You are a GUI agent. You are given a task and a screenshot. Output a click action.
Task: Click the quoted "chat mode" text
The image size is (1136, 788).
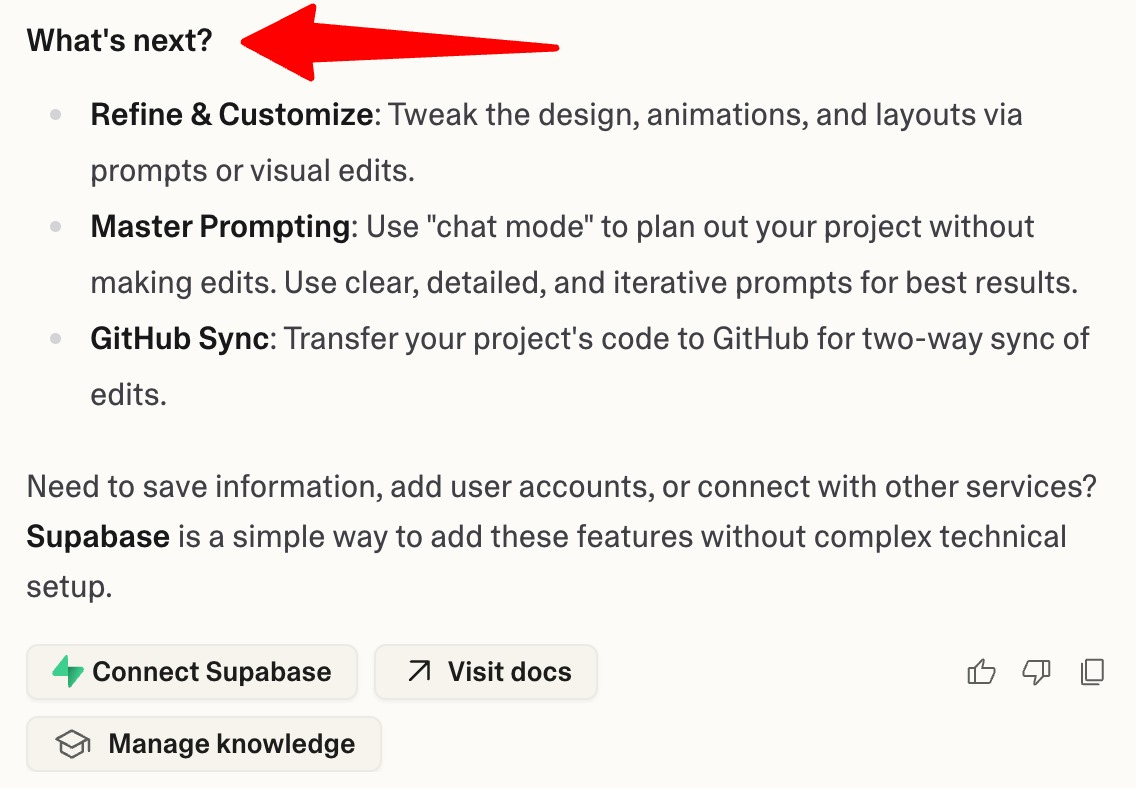click(x=509, y=227)
